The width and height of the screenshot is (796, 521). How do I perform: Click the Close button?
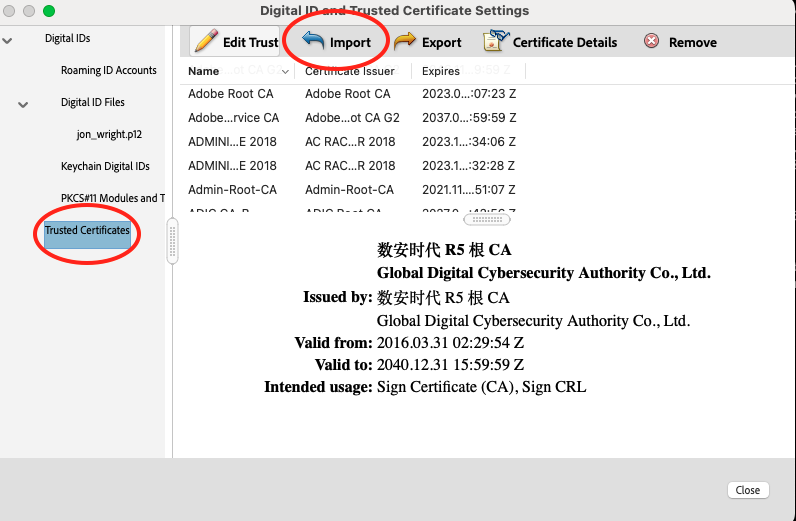coord(748,490)
